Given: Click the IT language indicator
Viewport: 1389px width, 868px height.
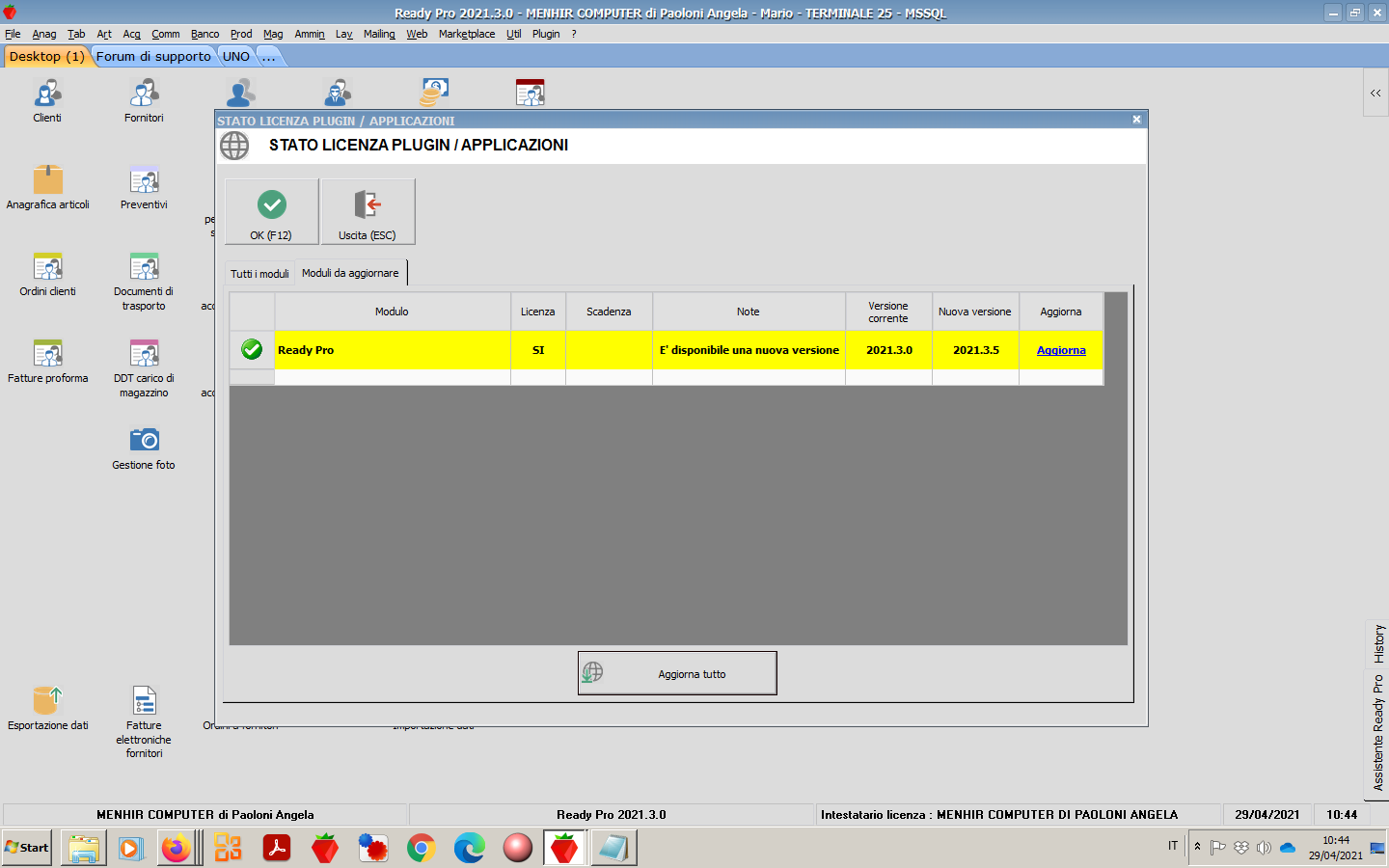Looking at the screenshot, I should click(x=1173, y=846).
